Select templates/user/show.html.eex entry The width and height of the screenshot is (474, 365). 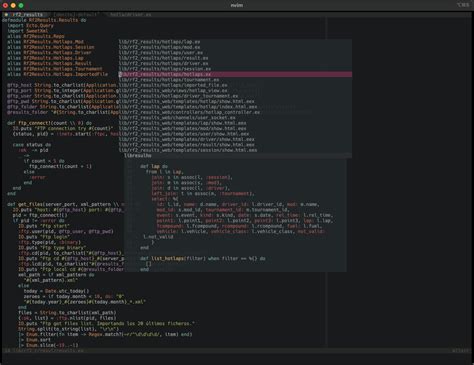pyautogui.click(x=184, y=134)
